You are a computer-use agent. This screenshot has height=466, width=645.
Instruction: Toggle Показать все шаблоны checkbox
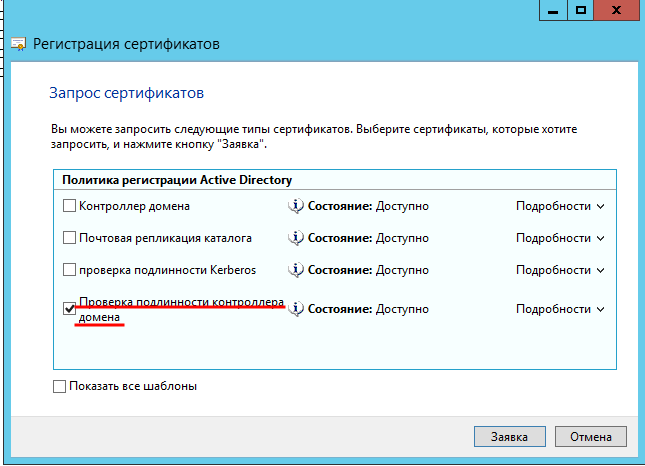click(x=59, y=386)
